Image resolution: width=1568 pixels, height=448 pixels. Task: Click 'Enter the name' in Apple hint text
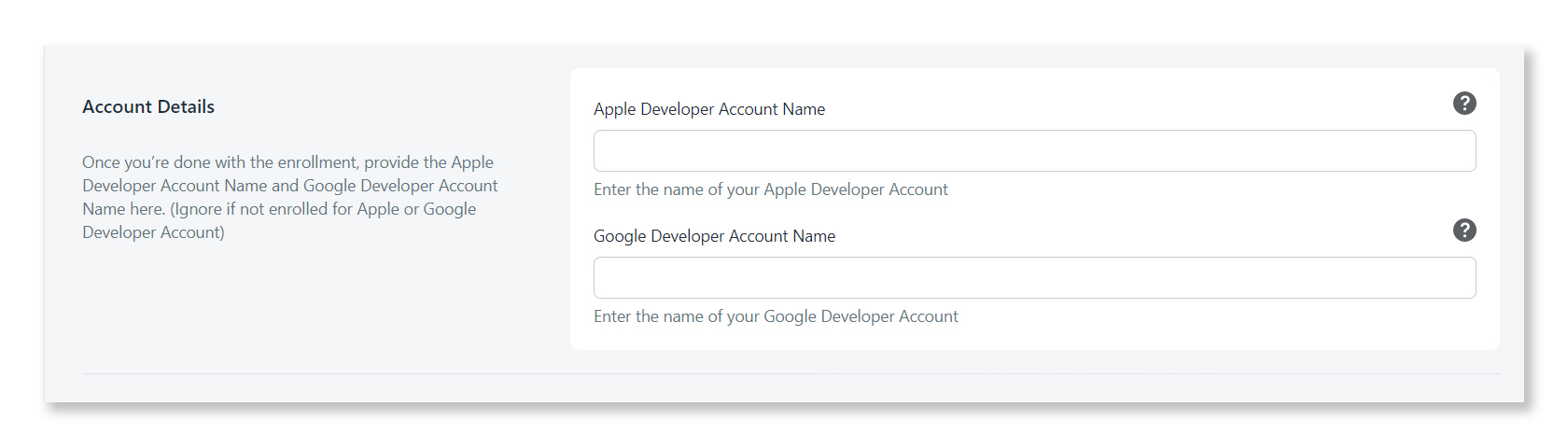click(648, 189)
